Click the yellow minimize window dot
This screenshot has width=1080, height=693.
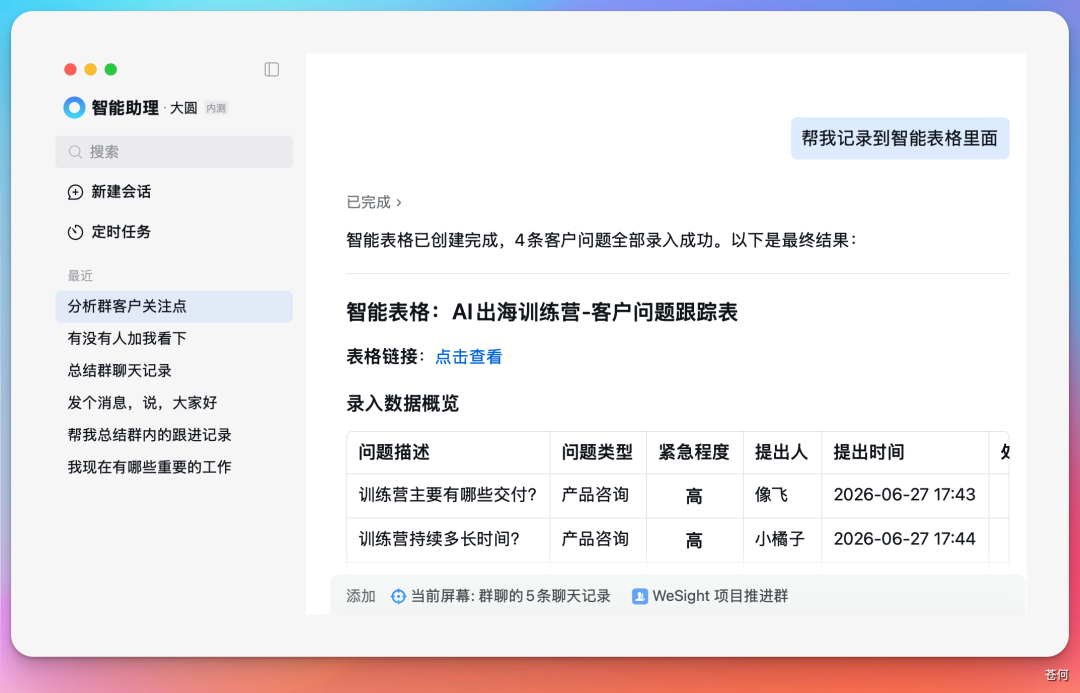point(90,70)
